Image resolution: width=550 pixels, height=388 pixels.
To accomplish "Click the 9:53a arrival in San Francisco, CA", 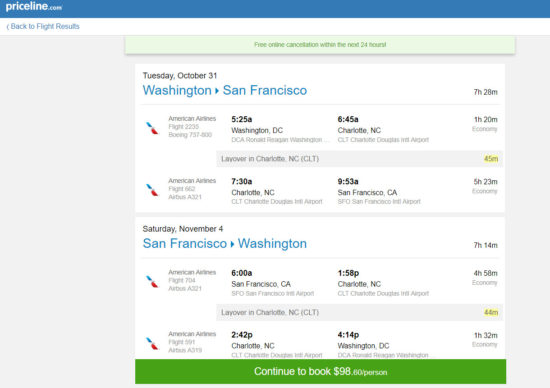I will pyautogui.click(x=348, y=181).
